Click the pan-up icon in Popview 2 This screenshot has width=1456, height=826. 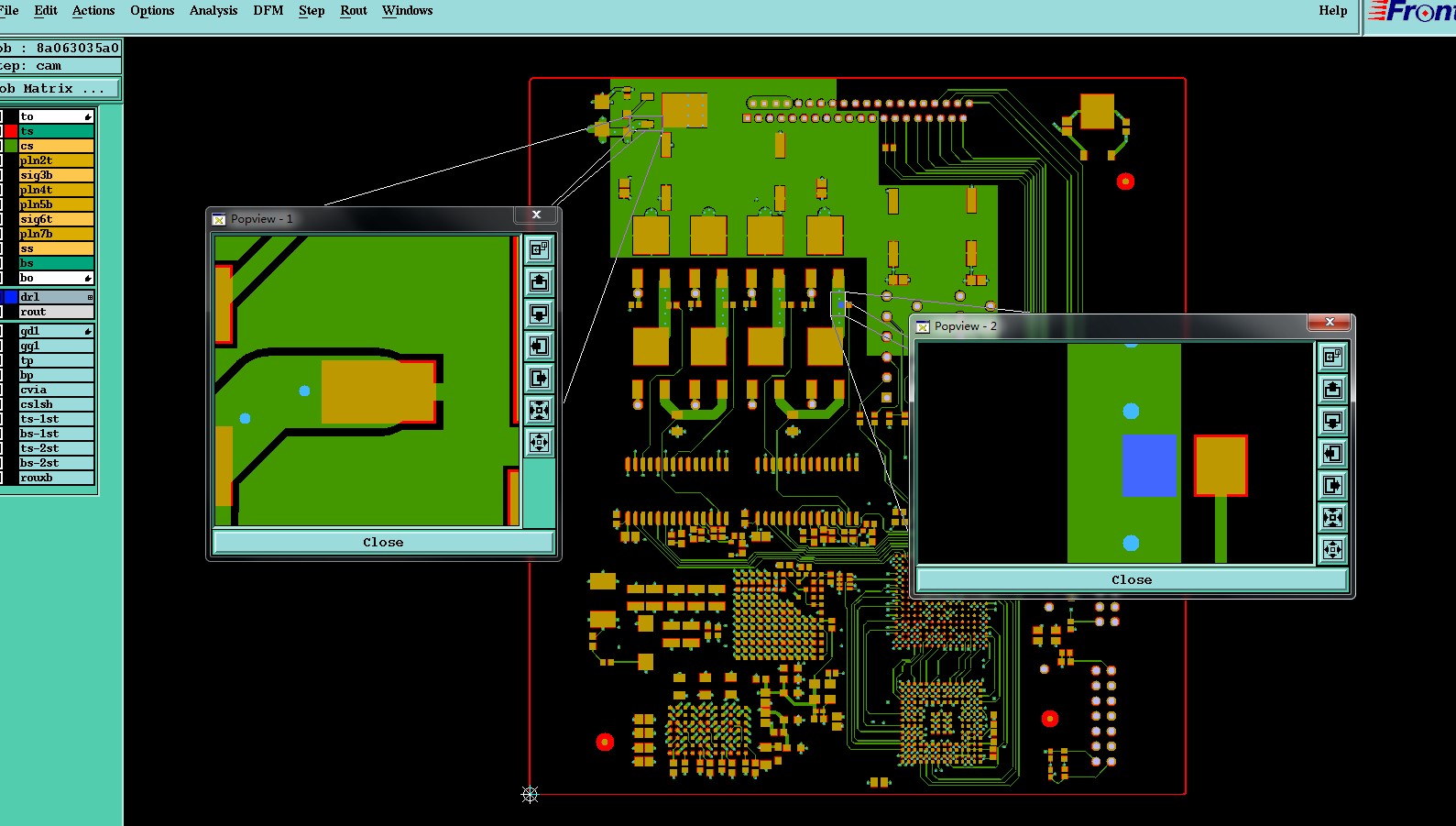coord(1332,389)
